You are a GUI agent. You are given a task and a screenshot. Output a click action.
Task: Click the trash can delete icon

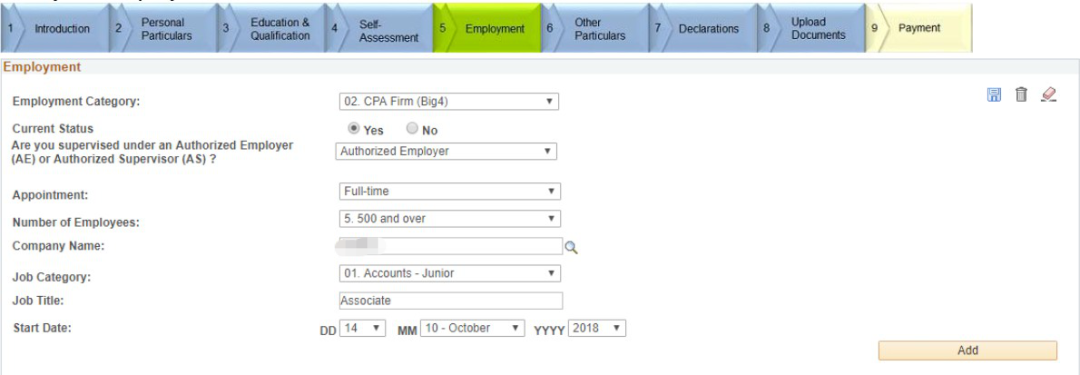point(1021,95)
